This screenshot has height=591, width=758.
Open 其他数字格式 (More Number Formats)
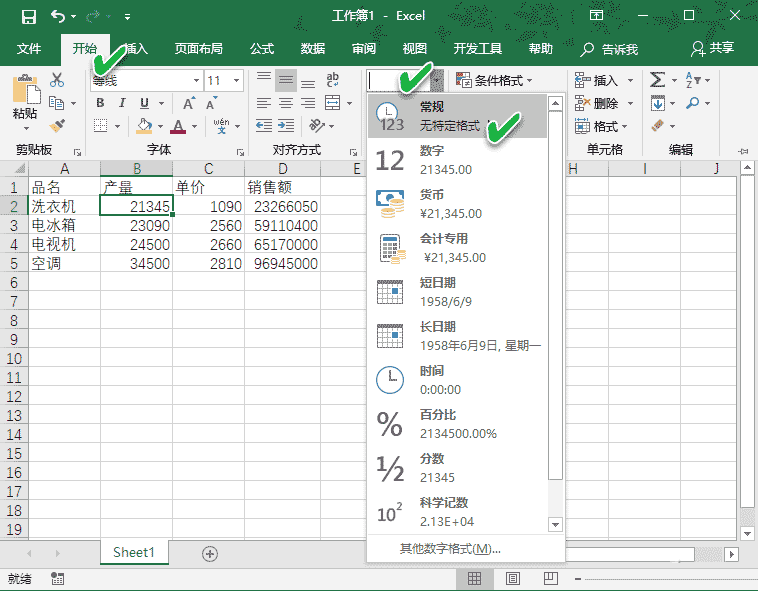[x=450, y=548]
